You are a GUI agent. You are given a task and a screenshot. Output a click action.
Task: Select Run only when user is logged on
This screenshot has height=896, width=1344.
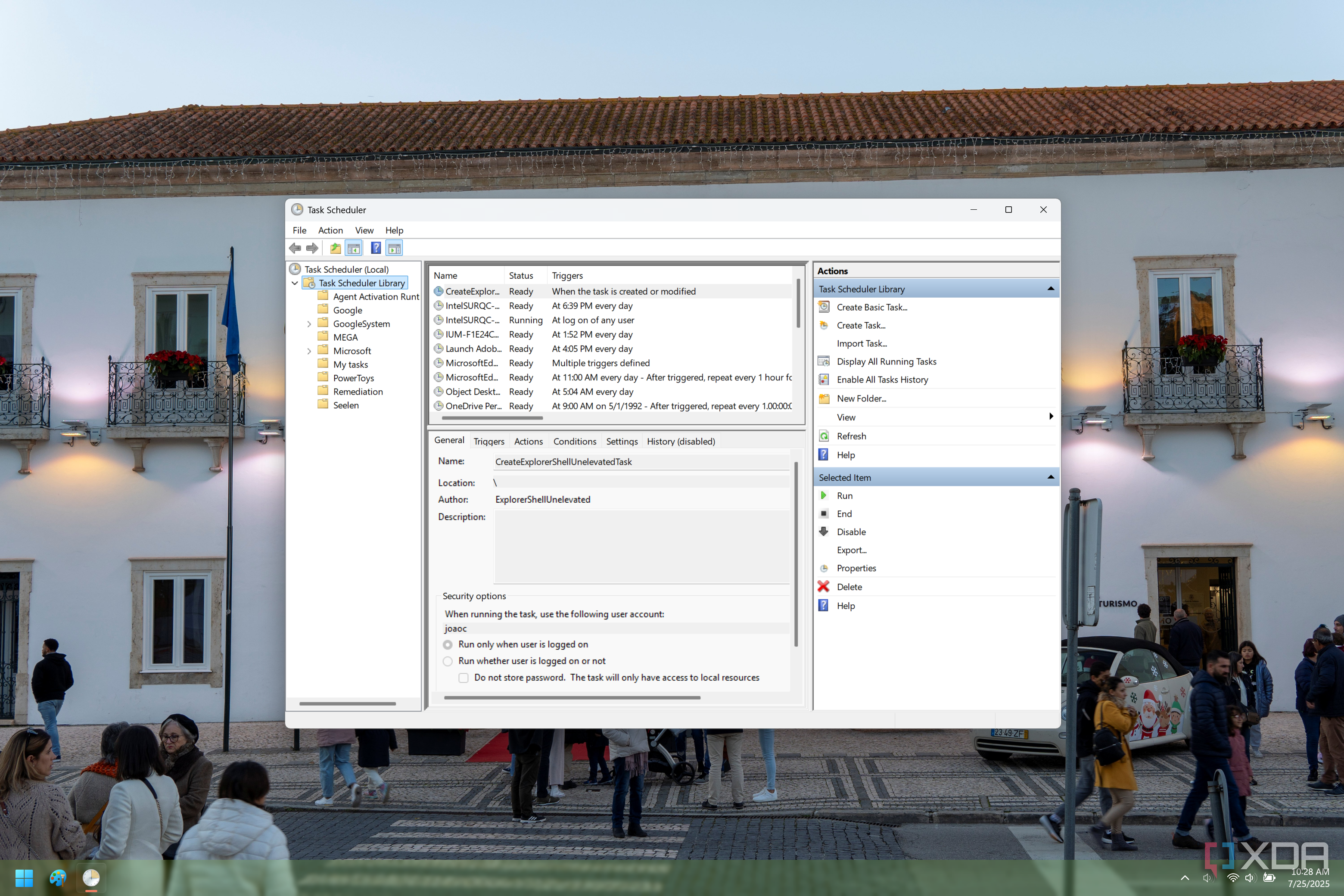(x=448, y=644)
